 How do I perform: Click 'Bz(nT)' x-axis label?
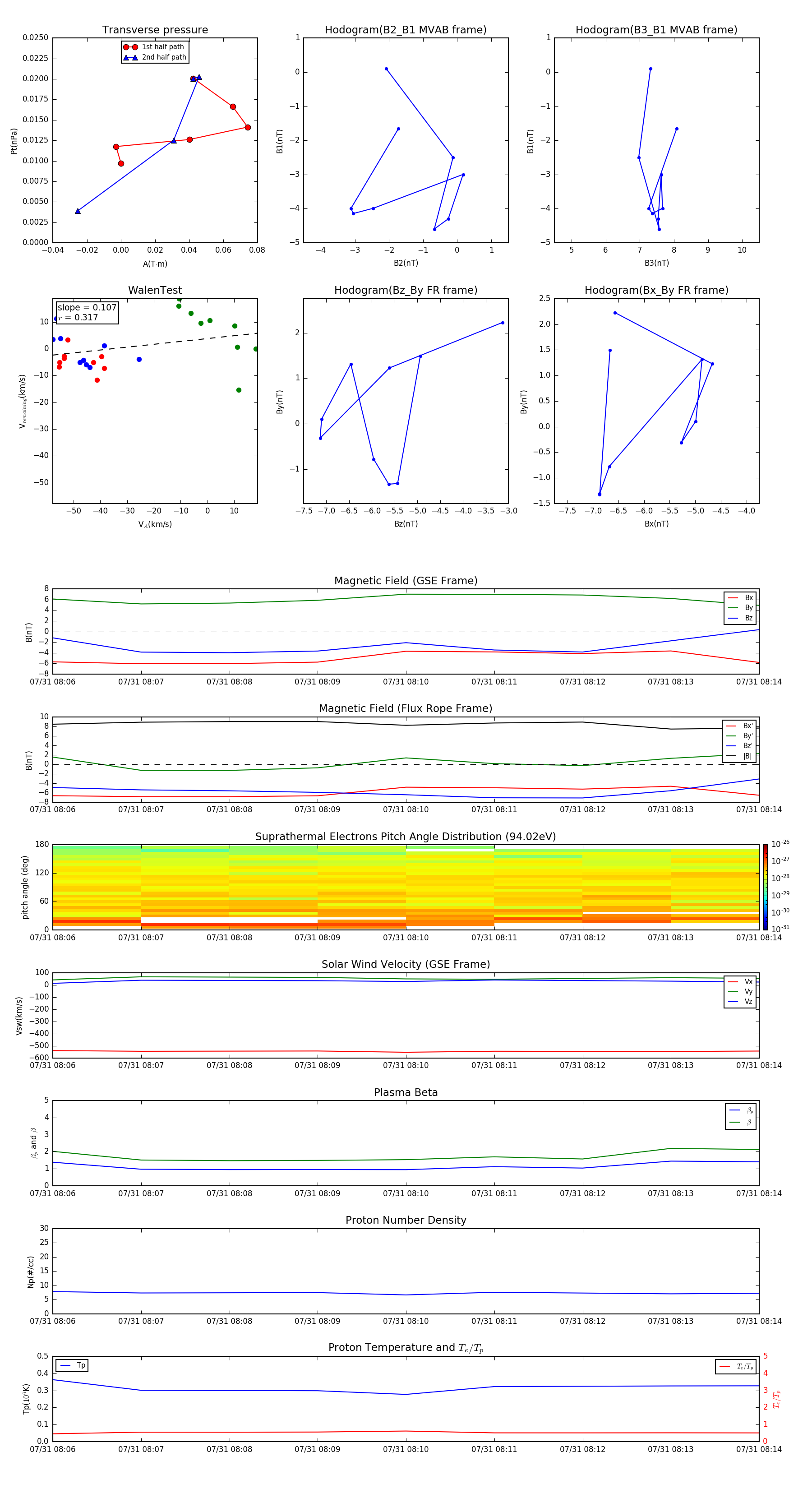tap(406, 524)
